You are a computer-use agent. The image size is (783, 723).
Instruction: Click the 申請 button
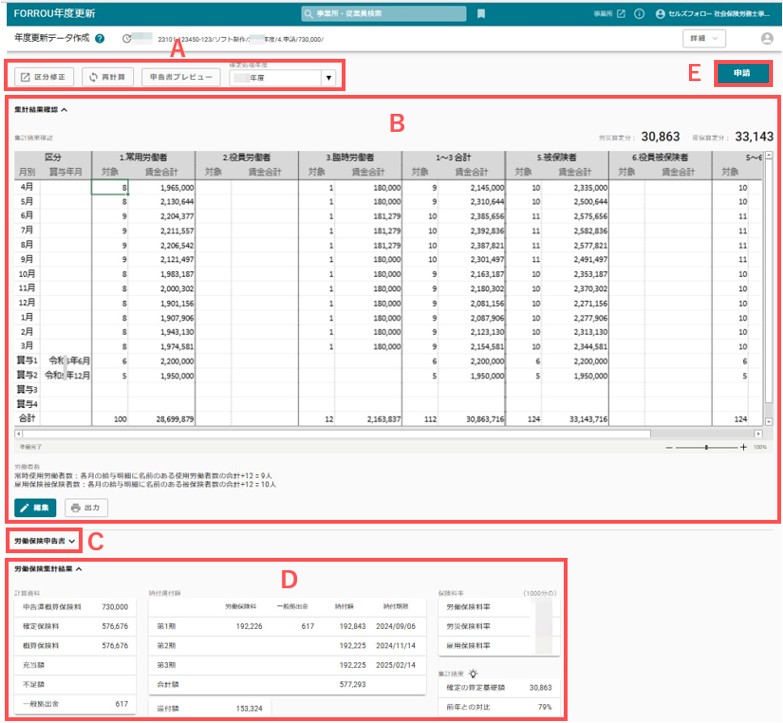pos(742,73)
